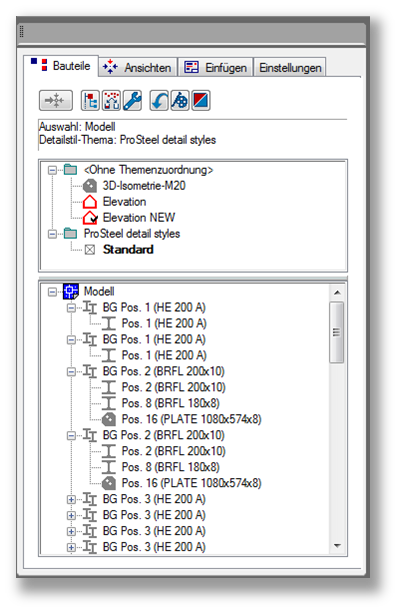Select the Elevation NEW detail style

[x=139, y=217]
